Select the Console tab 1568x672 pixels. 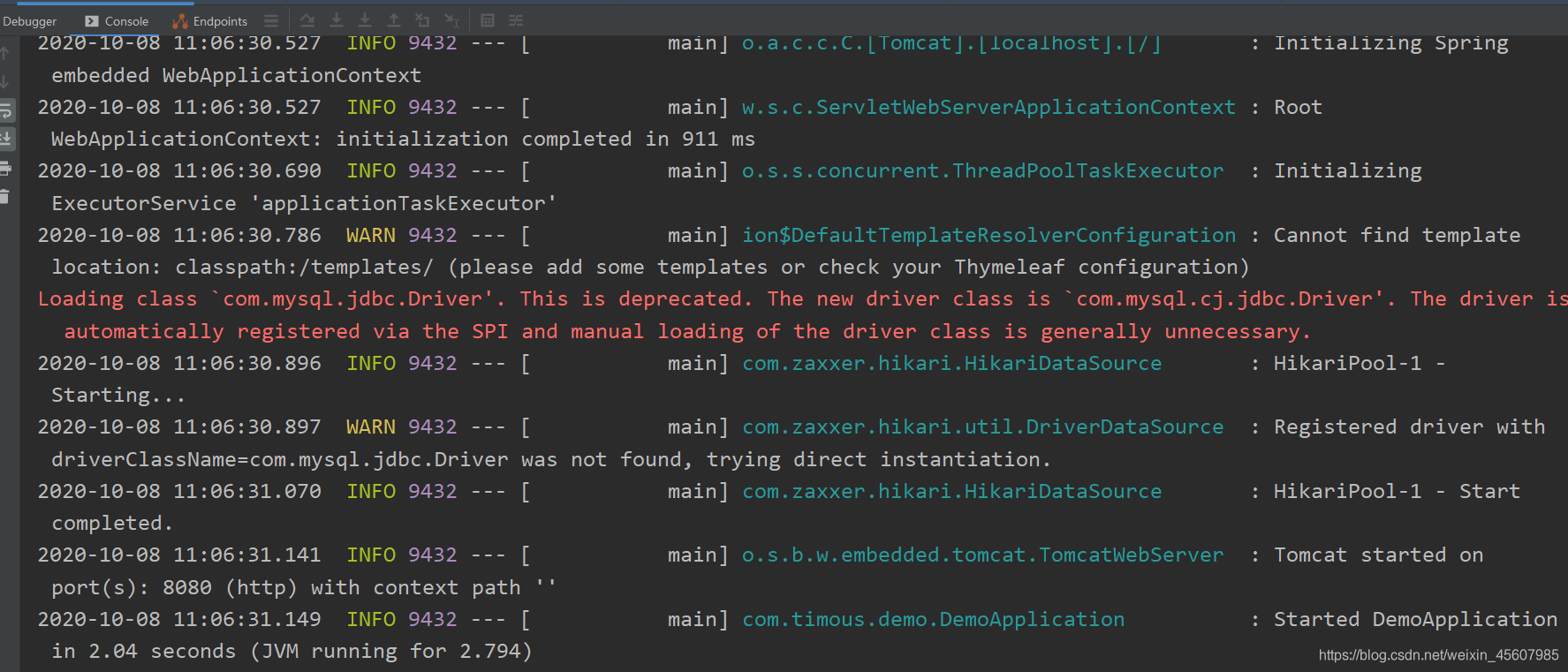click(117, 21)
